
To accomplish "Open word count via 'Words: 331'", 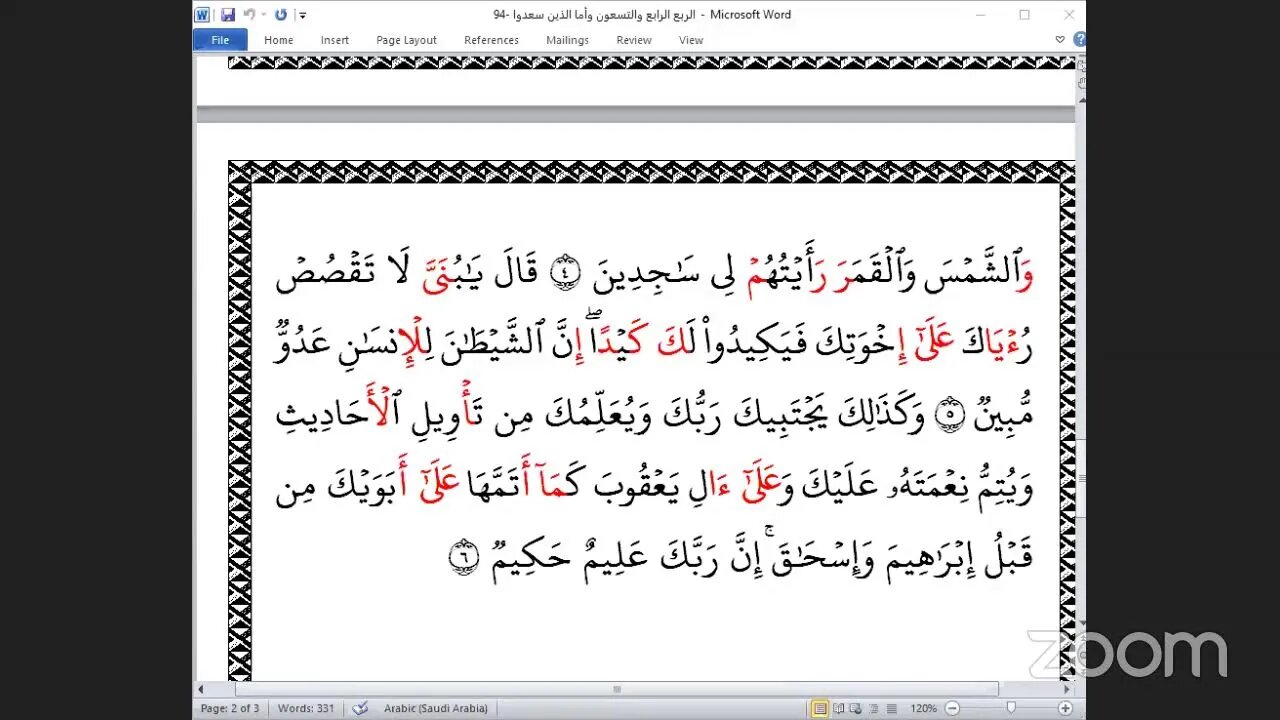I will point(306,708).
